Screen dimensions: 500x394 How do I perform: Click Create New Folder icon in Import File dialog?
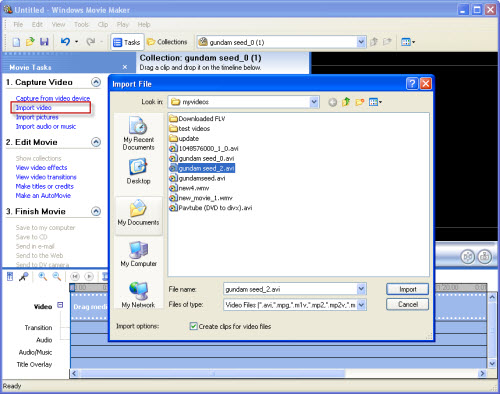click(x=360, y=102)
